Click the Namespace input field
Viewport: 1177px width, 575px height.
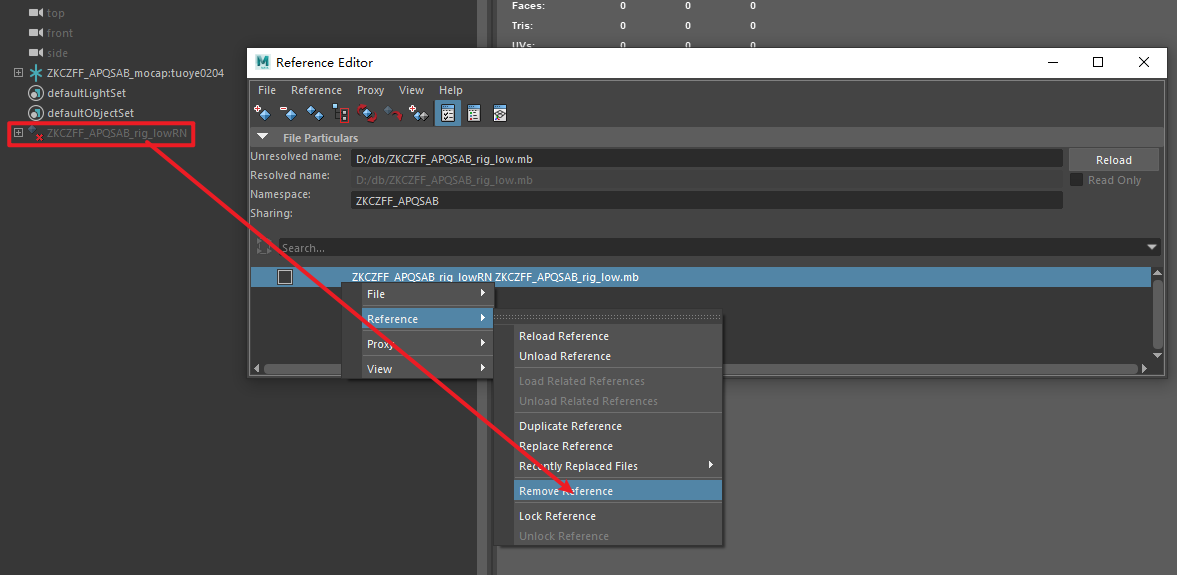pos(705,200)
